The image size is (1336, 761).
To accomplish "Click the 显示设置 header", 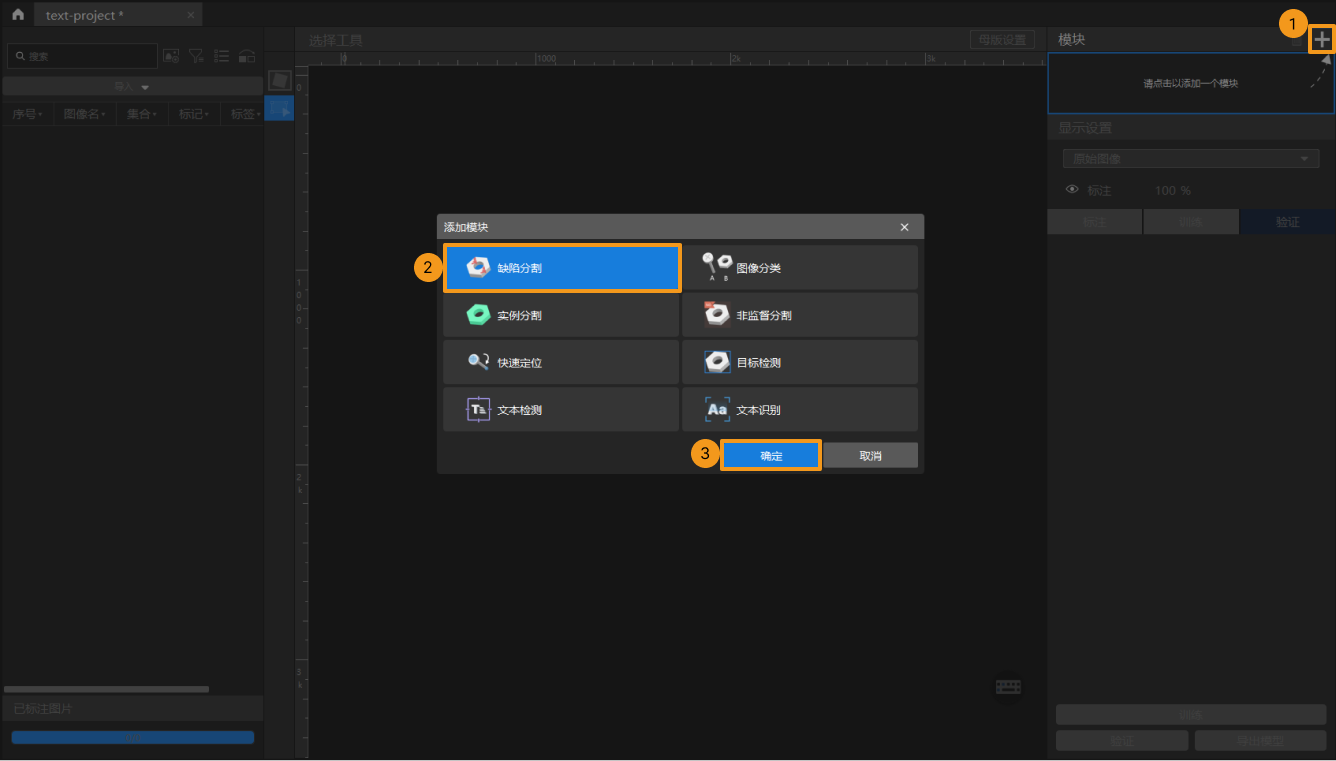I will [x=1085, y=128].
